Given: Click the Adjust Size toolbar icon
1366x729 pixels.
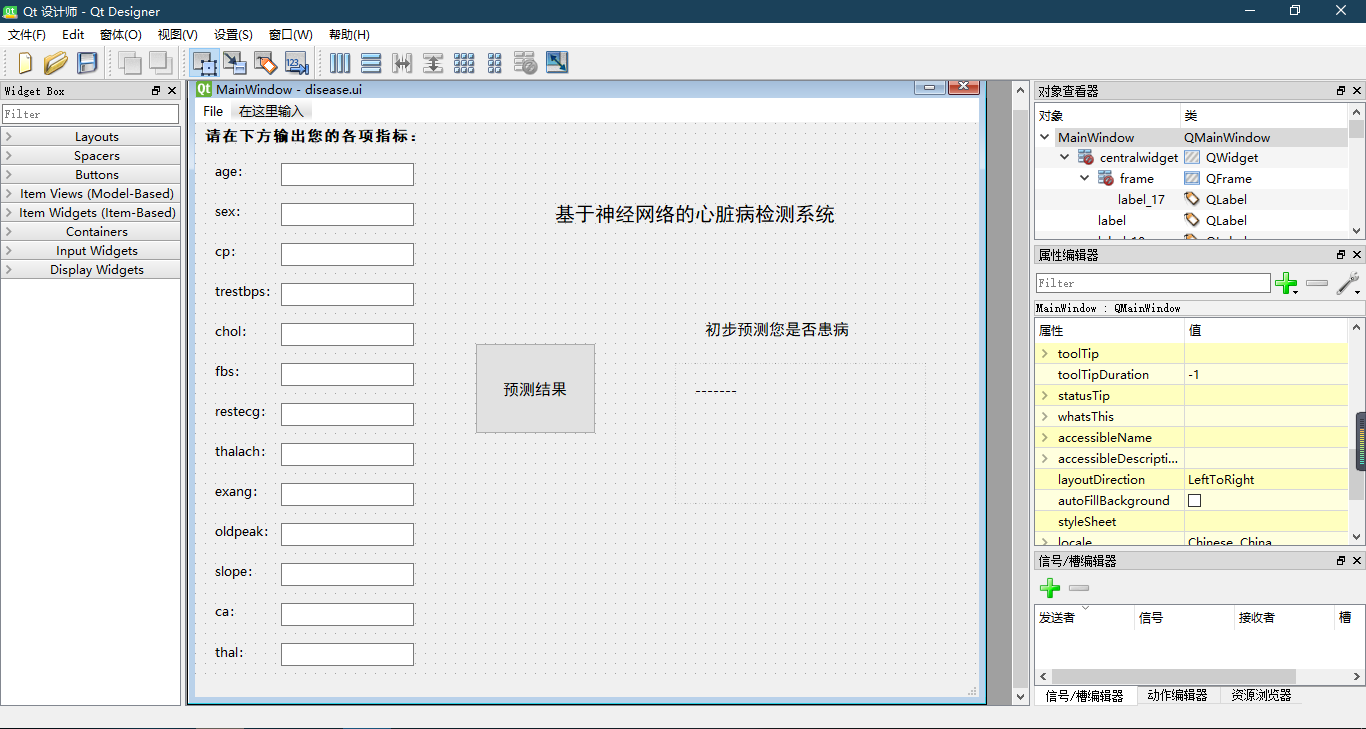Looking at the screenshot, I should [x=557, y=63].
